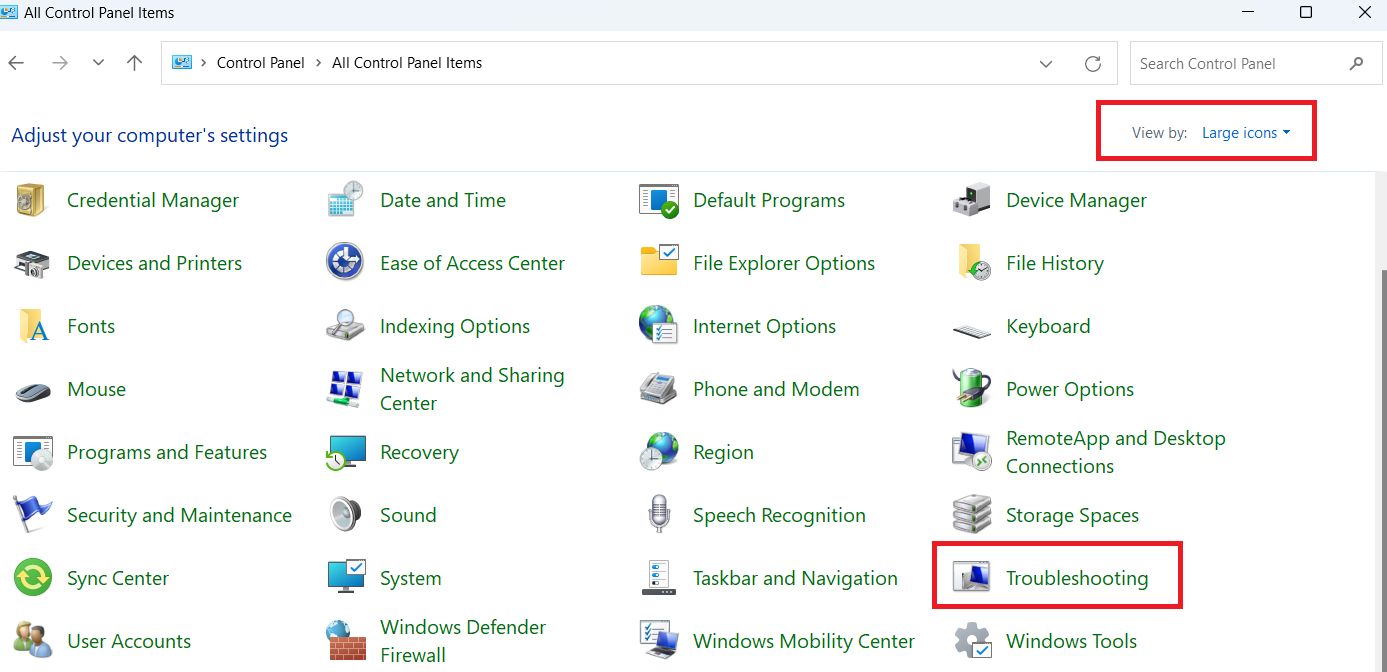
Task: Go back with the Back arrow
Action: tap(16, 63)
